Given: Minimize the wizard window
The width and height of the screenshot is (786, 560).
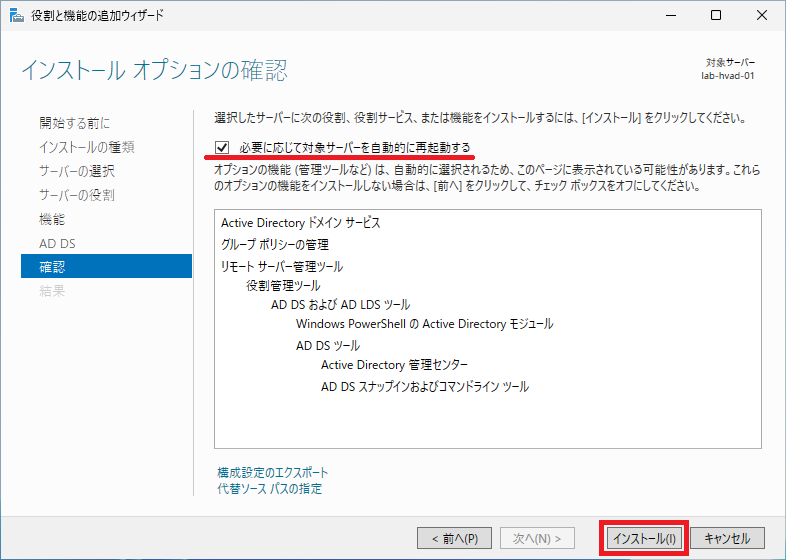Looking at the screenshot, I should tap(671, 16).
